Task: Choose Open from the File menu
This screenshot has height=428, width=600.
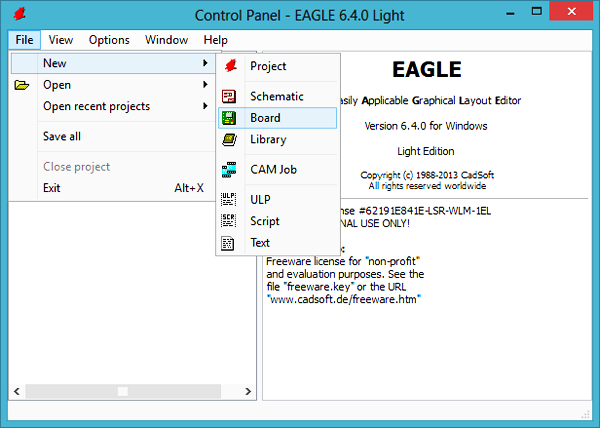Action: pos(113,85)
